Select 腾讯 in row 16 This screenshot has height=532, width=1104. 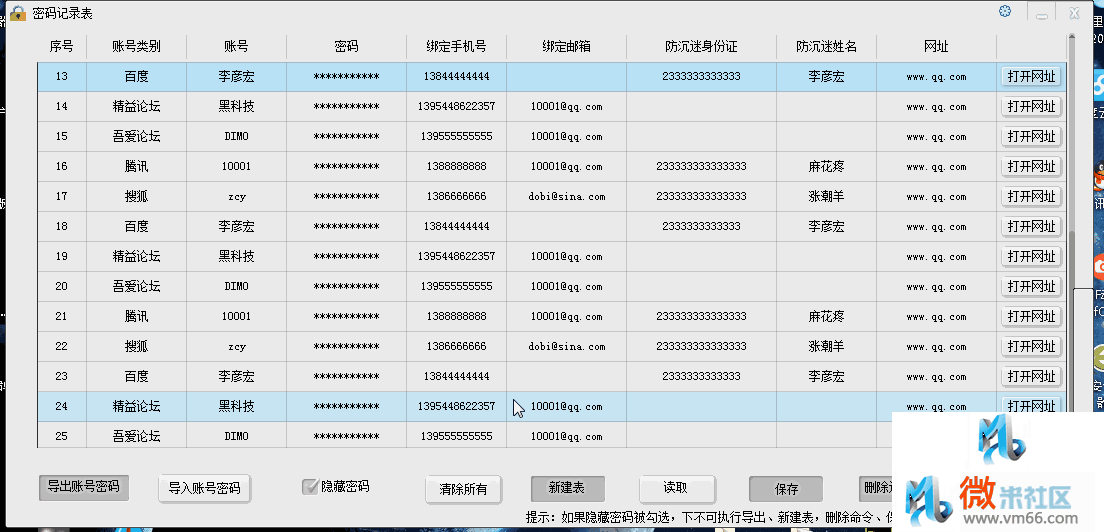pos(137,167)
